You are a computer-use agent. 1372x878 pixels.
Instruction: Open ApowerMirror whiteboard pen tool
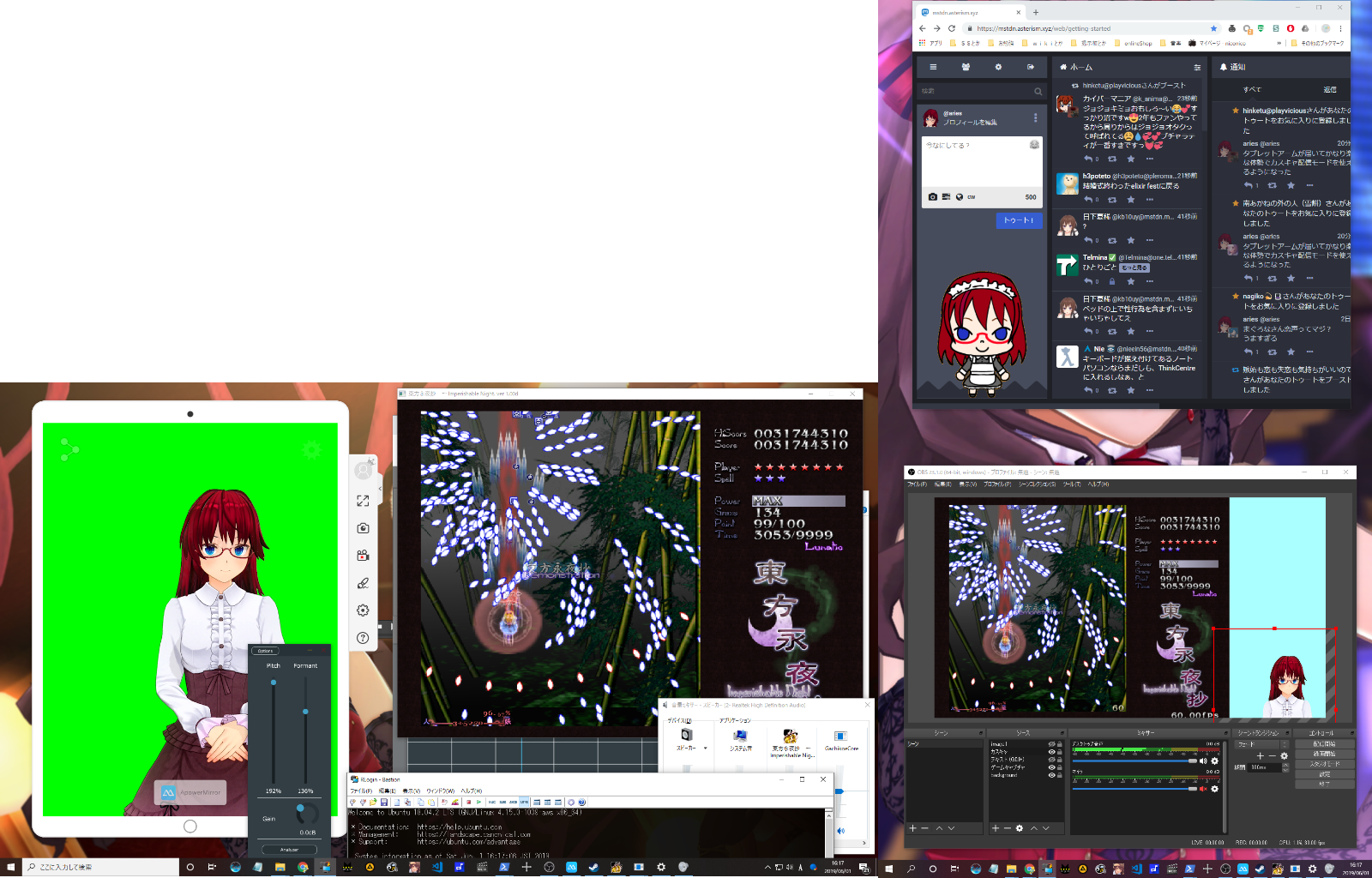[363, 583]
